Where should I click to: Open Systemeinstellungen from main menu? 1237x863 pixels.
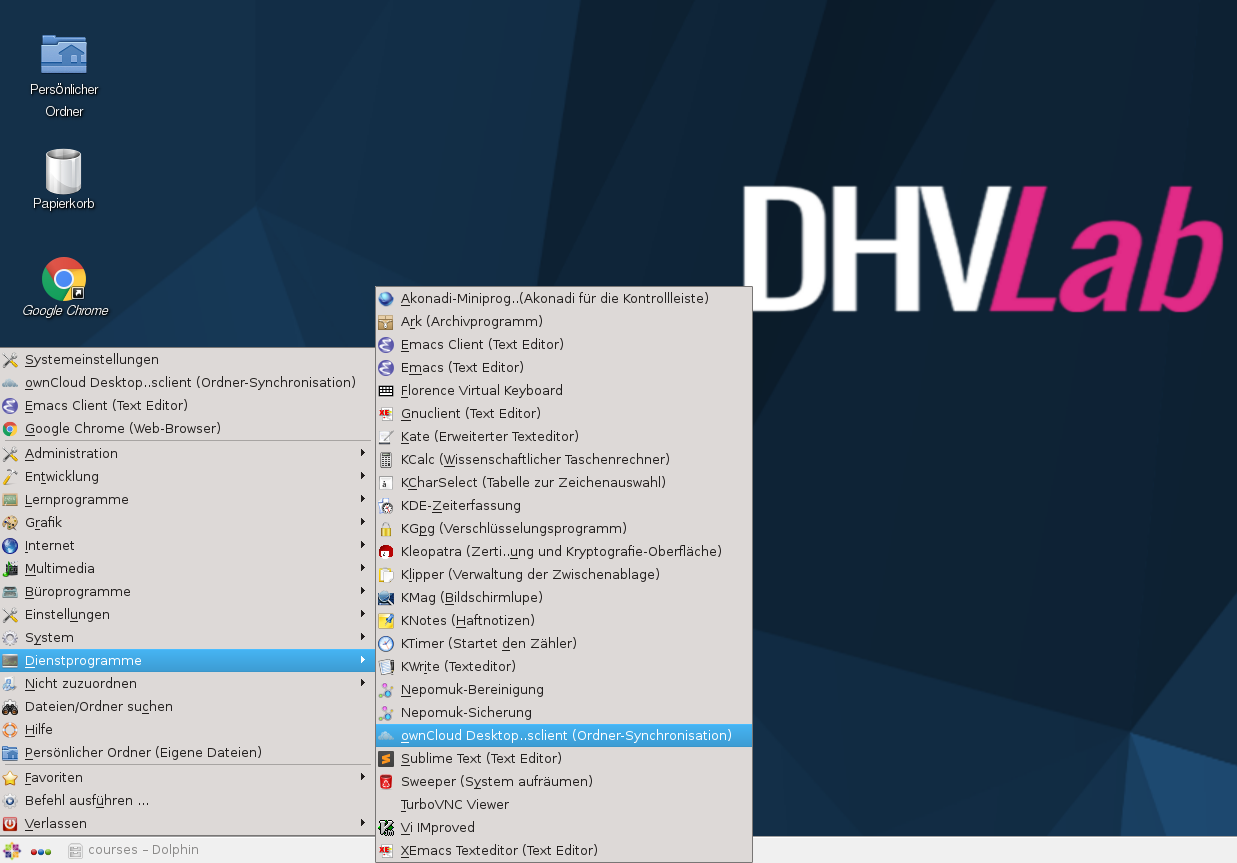(186, 359)
